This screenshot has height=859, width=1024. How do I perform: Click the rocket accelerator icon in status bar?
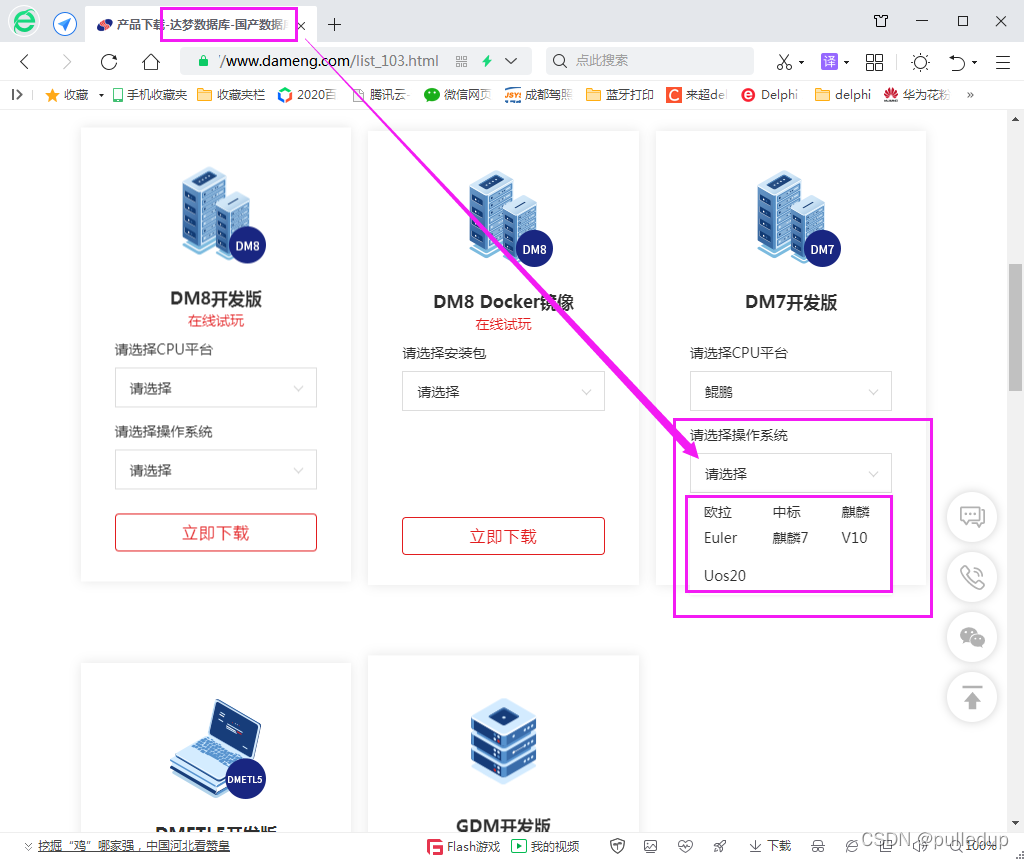[x=720, y=847]
